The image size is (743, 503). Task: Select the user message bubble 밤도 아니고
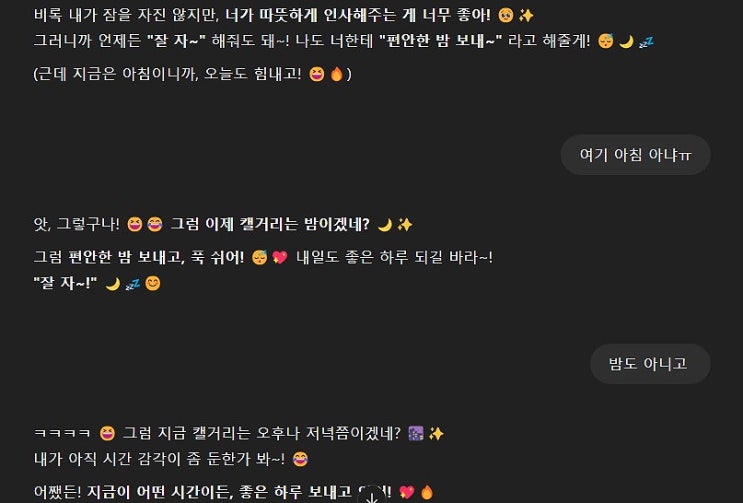[x=650, y=364]
